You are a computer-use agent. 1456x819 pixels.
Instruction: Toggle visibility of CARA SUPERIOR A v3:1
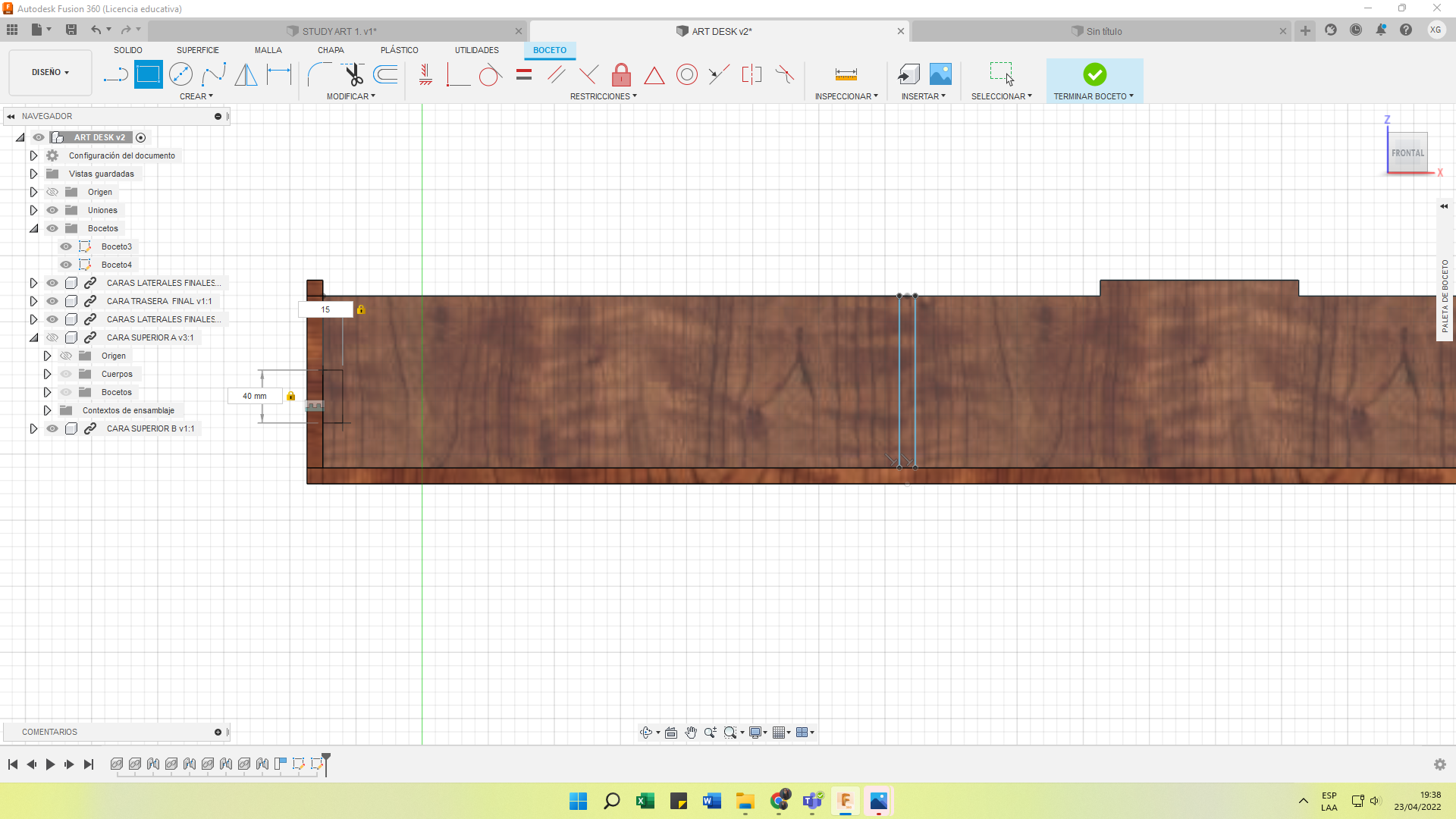coord(52,337)
